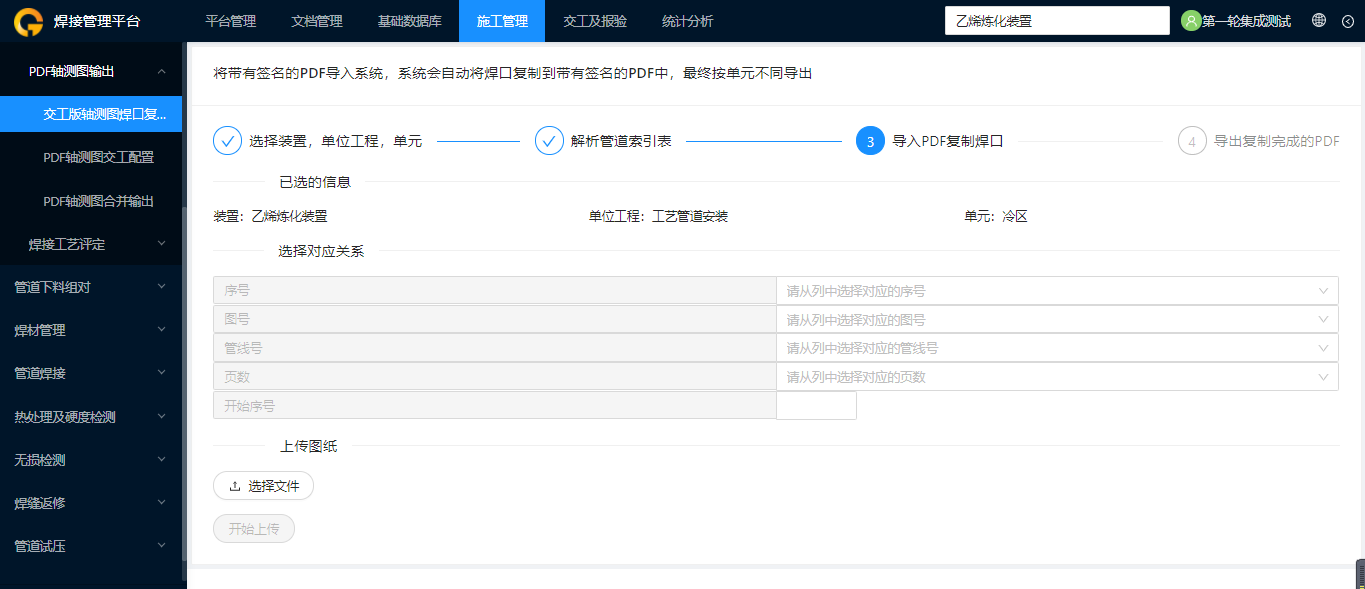1365x589 pixels.
Task: Open the 文档管理 menu
Action: pyautogui.click(x=317, y=21)
